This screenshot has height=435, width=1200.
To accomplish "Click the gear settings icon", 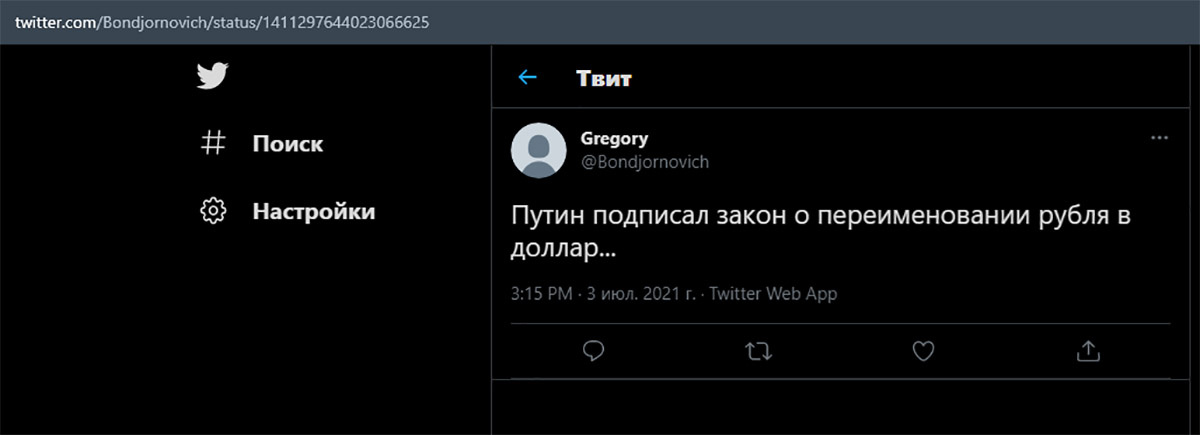I will [213, 211].
